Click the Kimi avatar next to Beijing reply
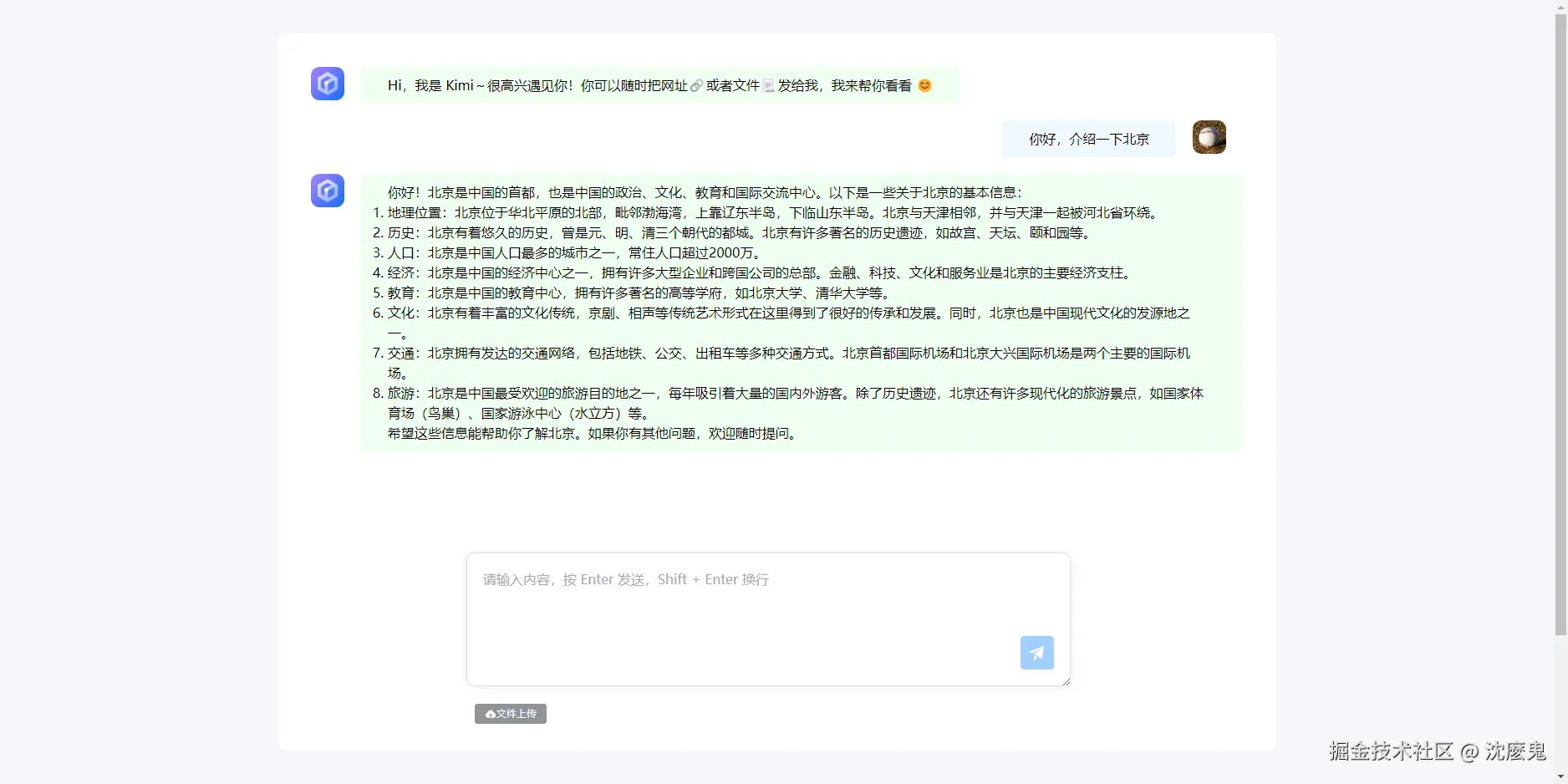Viewport: 1568px width, 784px height. pos(327,191)
